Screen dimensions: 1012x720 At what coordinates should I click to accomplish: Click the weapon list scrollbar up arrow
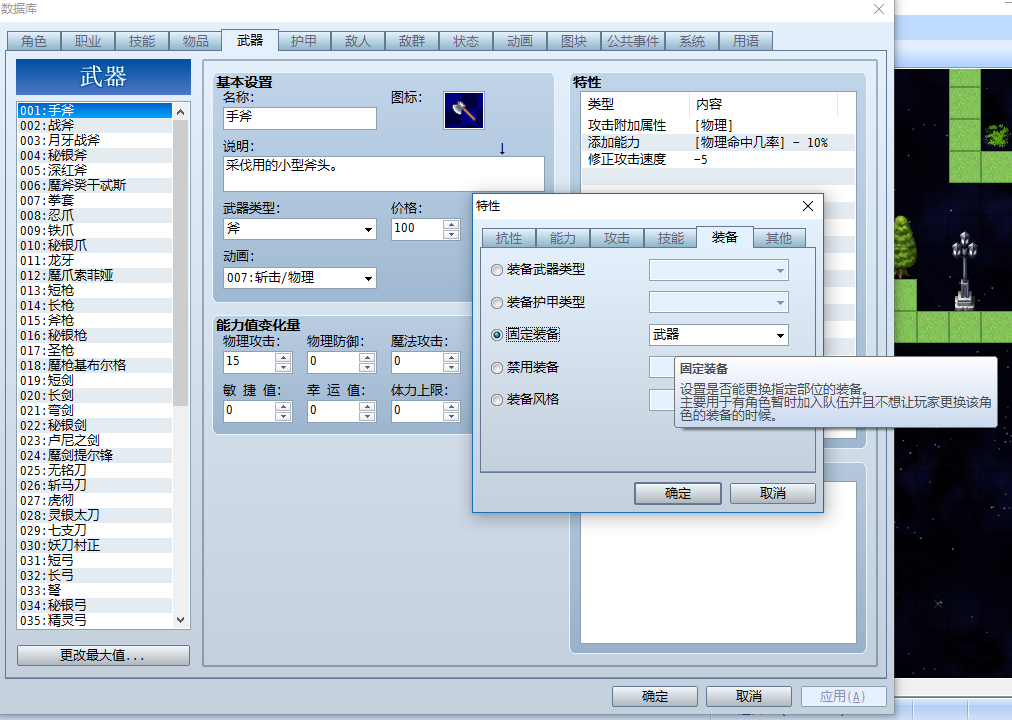pyautogui.click(x=180, y=112)
